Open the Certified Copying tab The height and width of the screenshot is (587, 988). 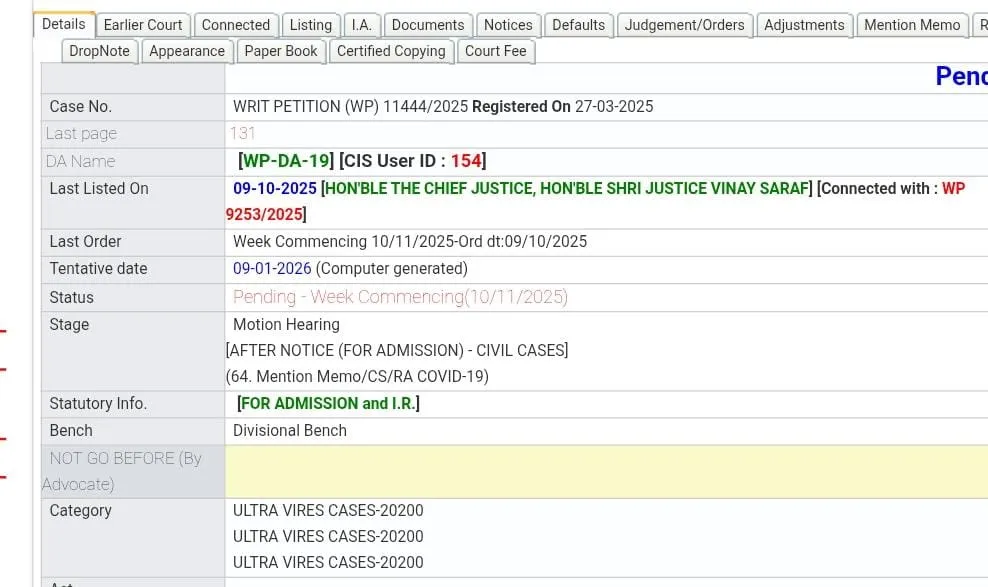[x=391, y=51]
